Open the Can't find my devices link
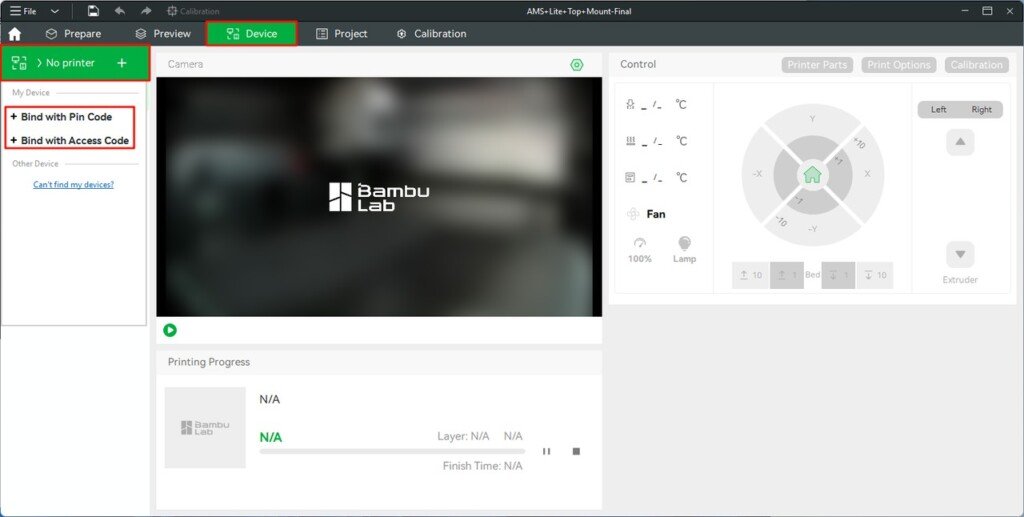 73,185
